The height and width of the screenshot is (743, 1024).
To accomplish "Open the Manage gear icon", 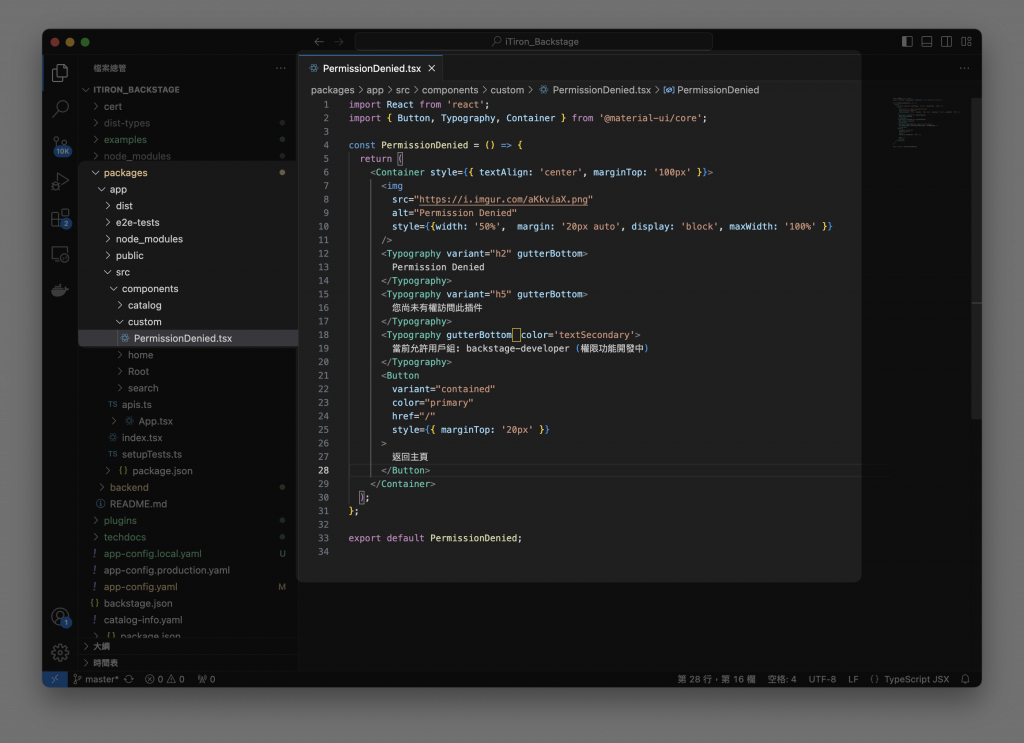I will pos(60,652).
